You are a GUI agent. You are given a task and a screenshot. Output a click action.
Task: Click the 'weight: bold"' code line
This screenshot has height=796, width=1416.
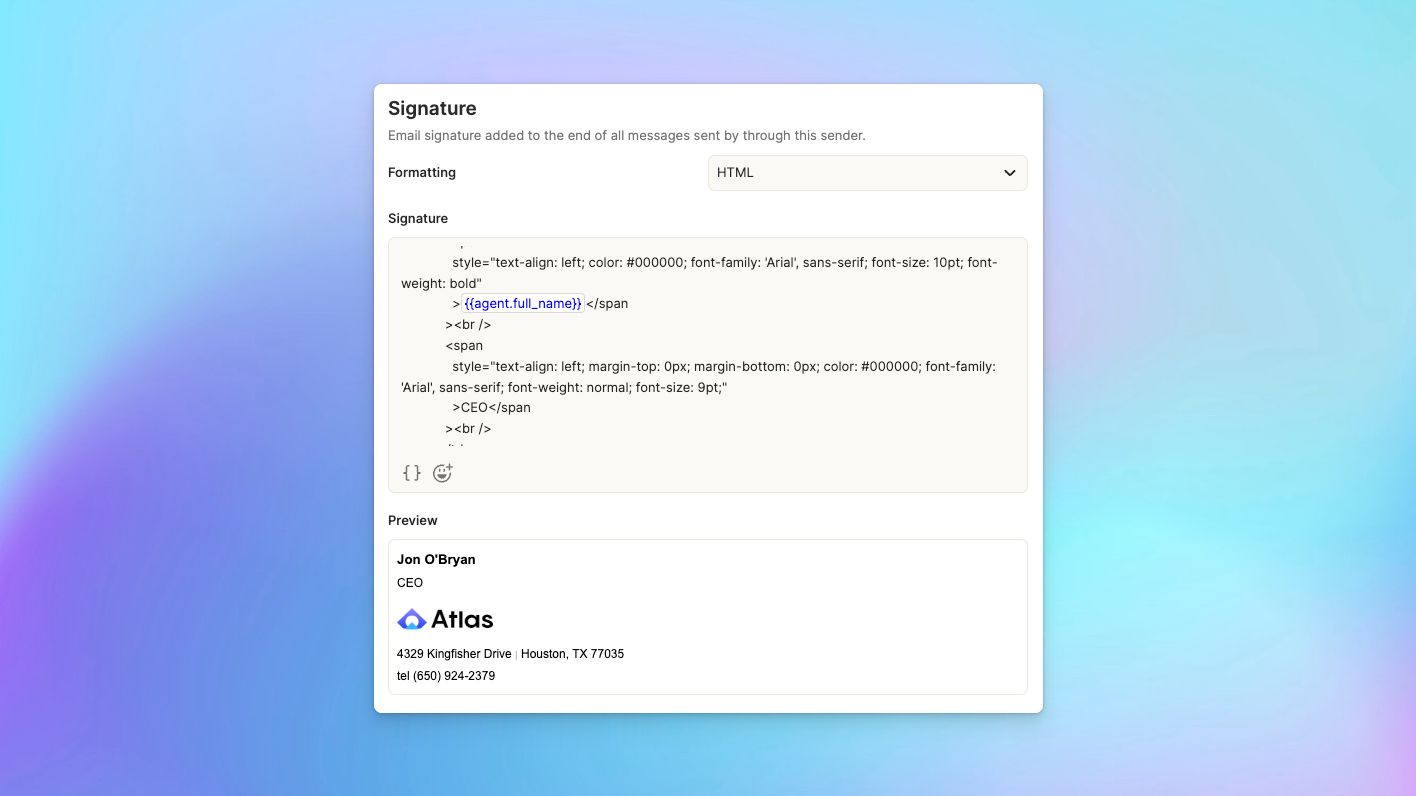441,283
